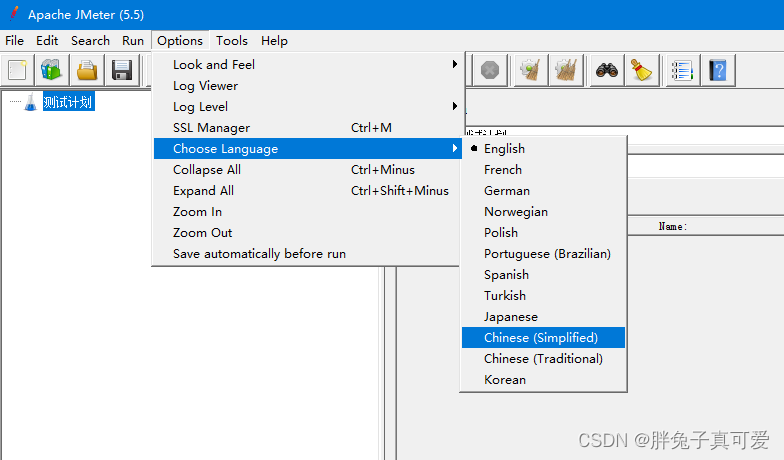This screenshot has width=784, height=460.
Task: Expand the Look and Feel submenu
Action: (x=308, y=64)
